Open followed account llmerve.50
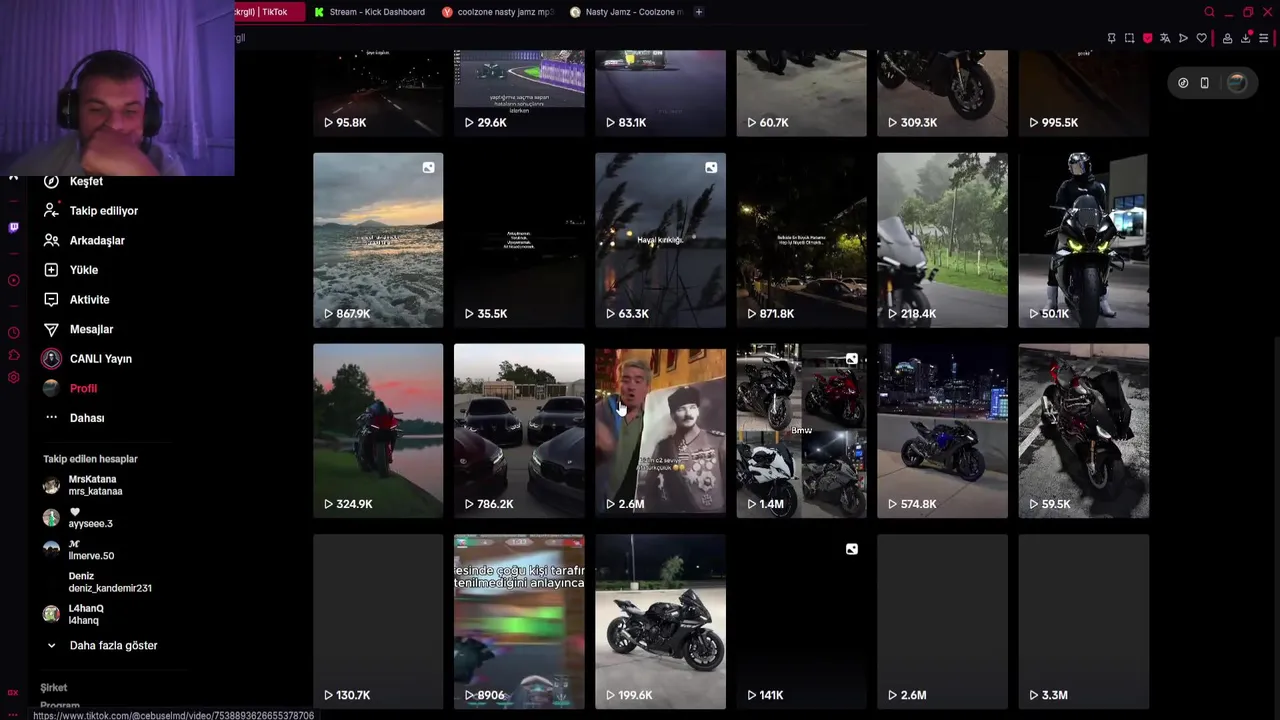1280x720 pixels. [79, 550]
